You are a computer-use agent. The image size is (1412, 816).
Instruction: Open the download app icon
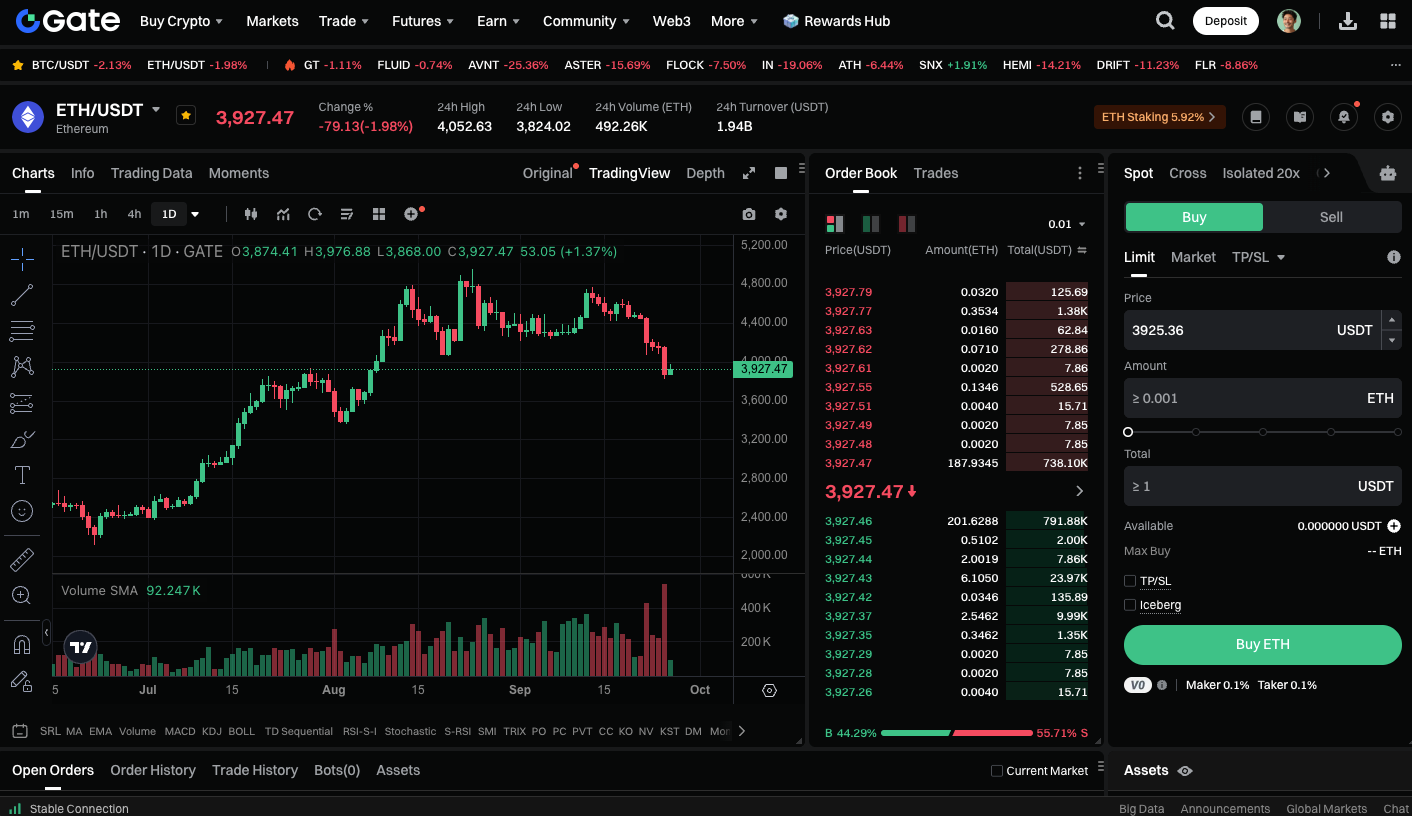(1348, 21)
